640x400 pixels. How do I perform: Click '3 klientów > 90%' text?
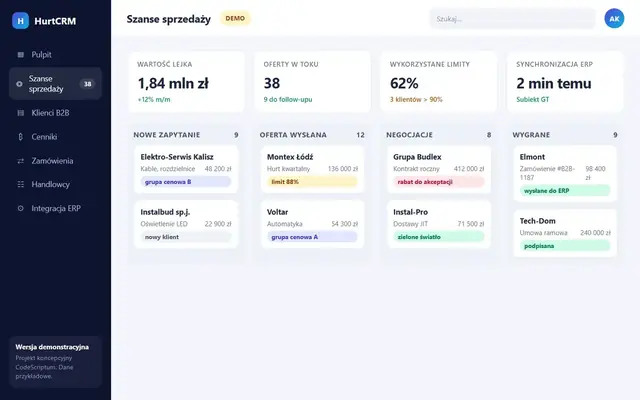(x=416, y=100)
